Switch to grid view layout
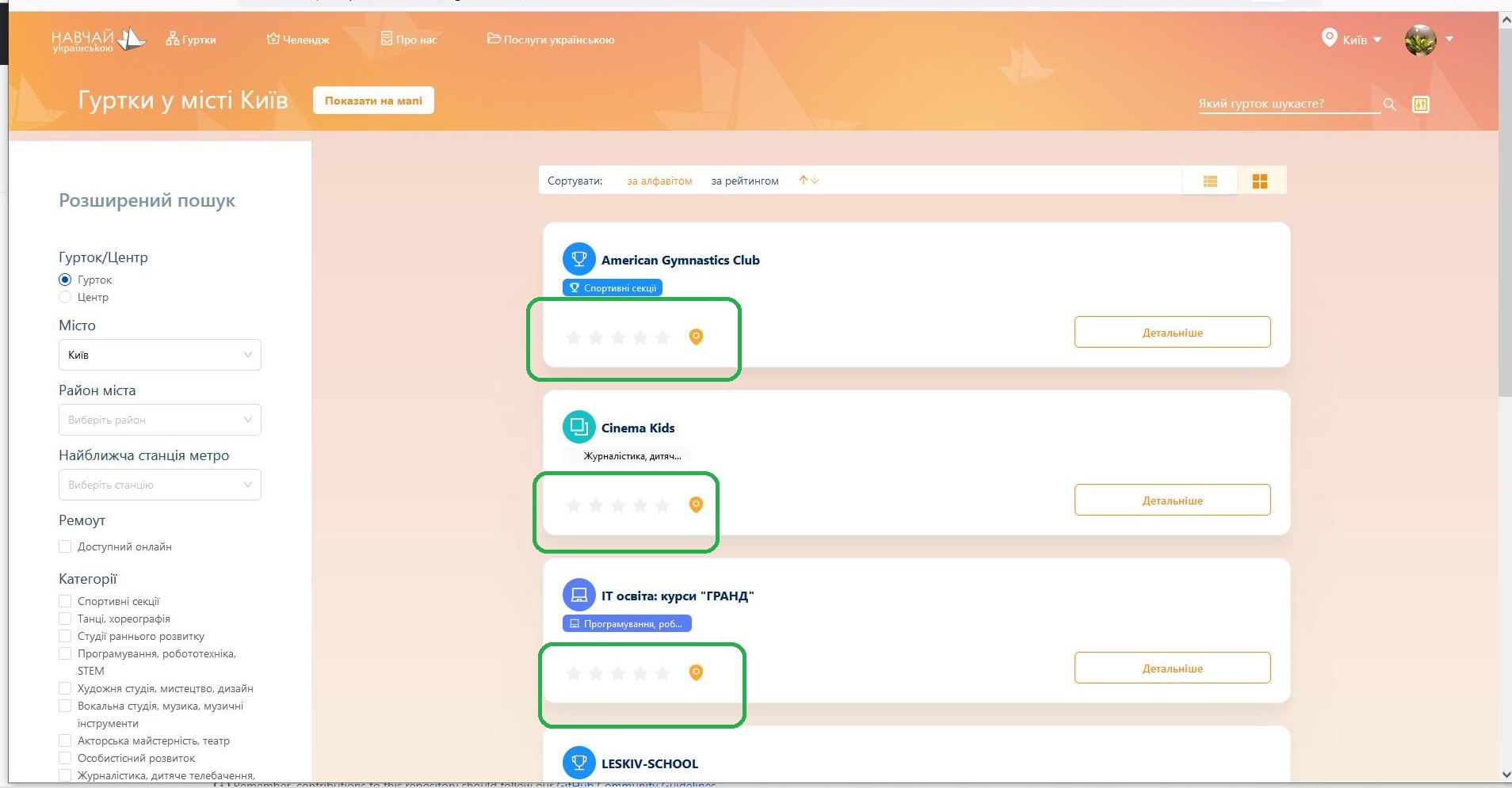The width and height of the screenshot is (1512, 788). coord(1260,181)
